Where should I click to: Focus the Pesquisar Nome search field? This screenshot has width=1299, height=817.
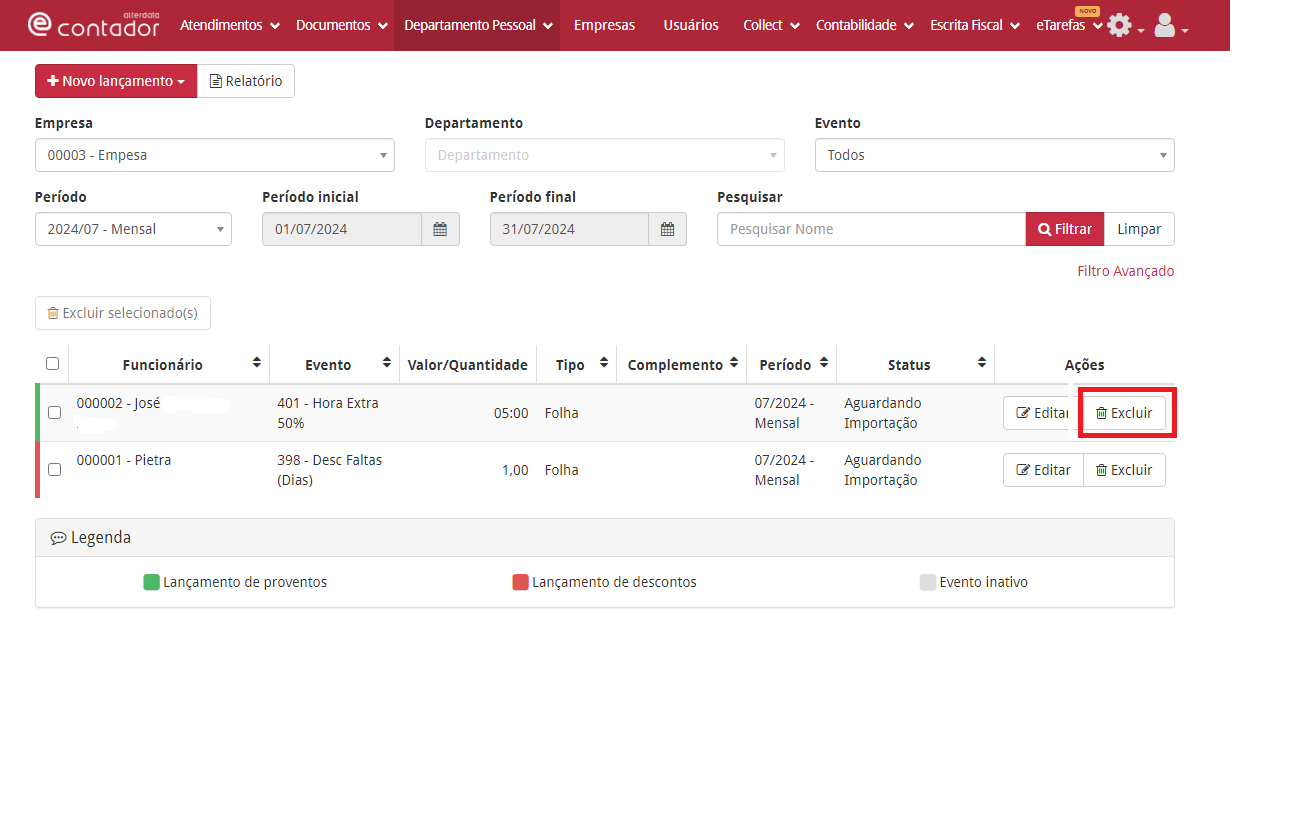(x=871, y=229)
